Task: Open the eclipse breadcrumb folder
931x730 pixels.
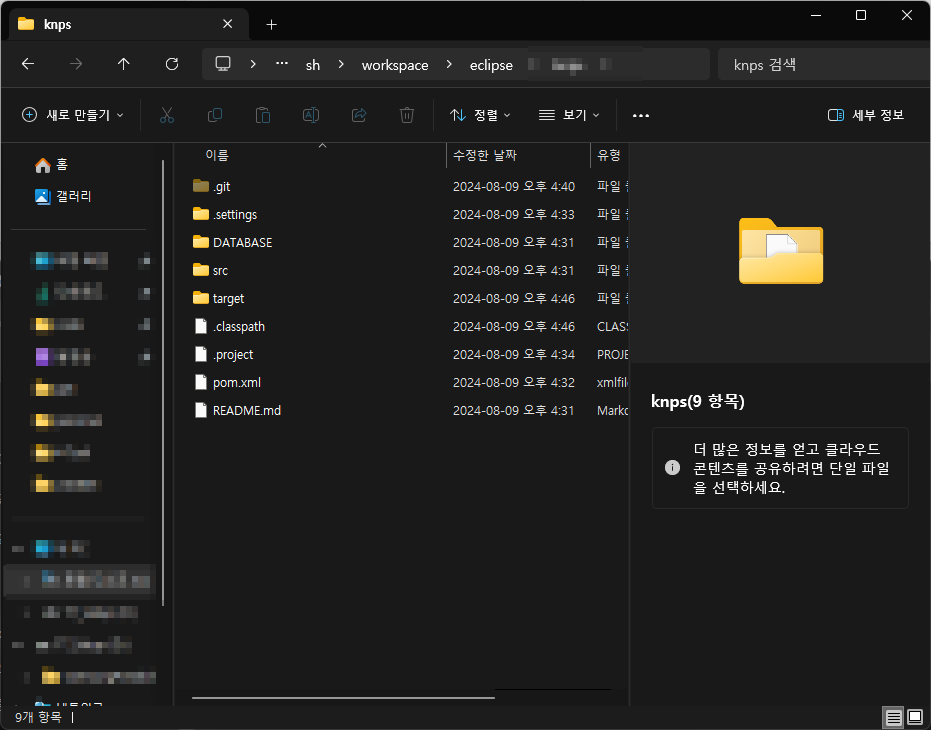Action: click(x=491, y=65)
